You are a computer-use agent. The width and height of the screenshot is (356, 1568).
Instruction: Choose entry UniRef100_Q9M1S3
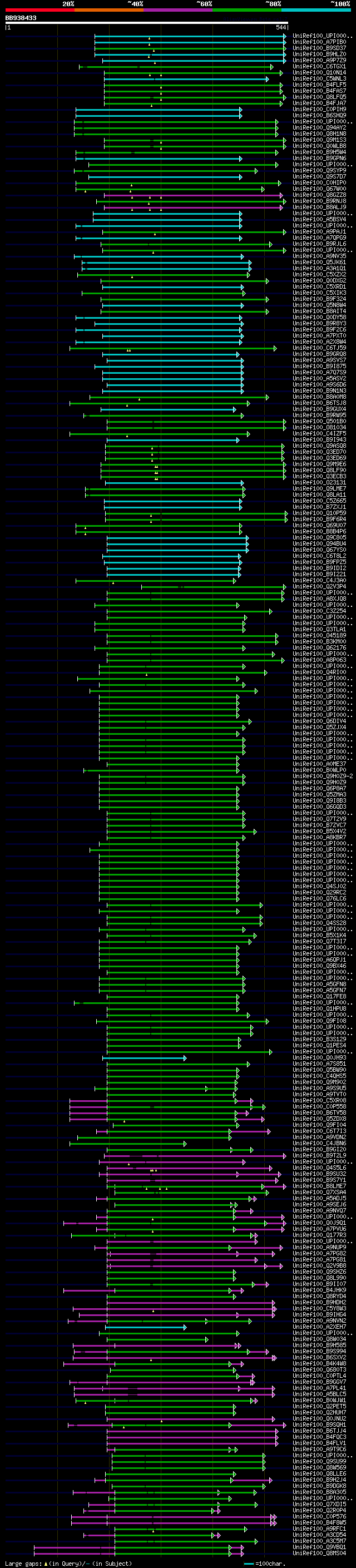(319, 140)
